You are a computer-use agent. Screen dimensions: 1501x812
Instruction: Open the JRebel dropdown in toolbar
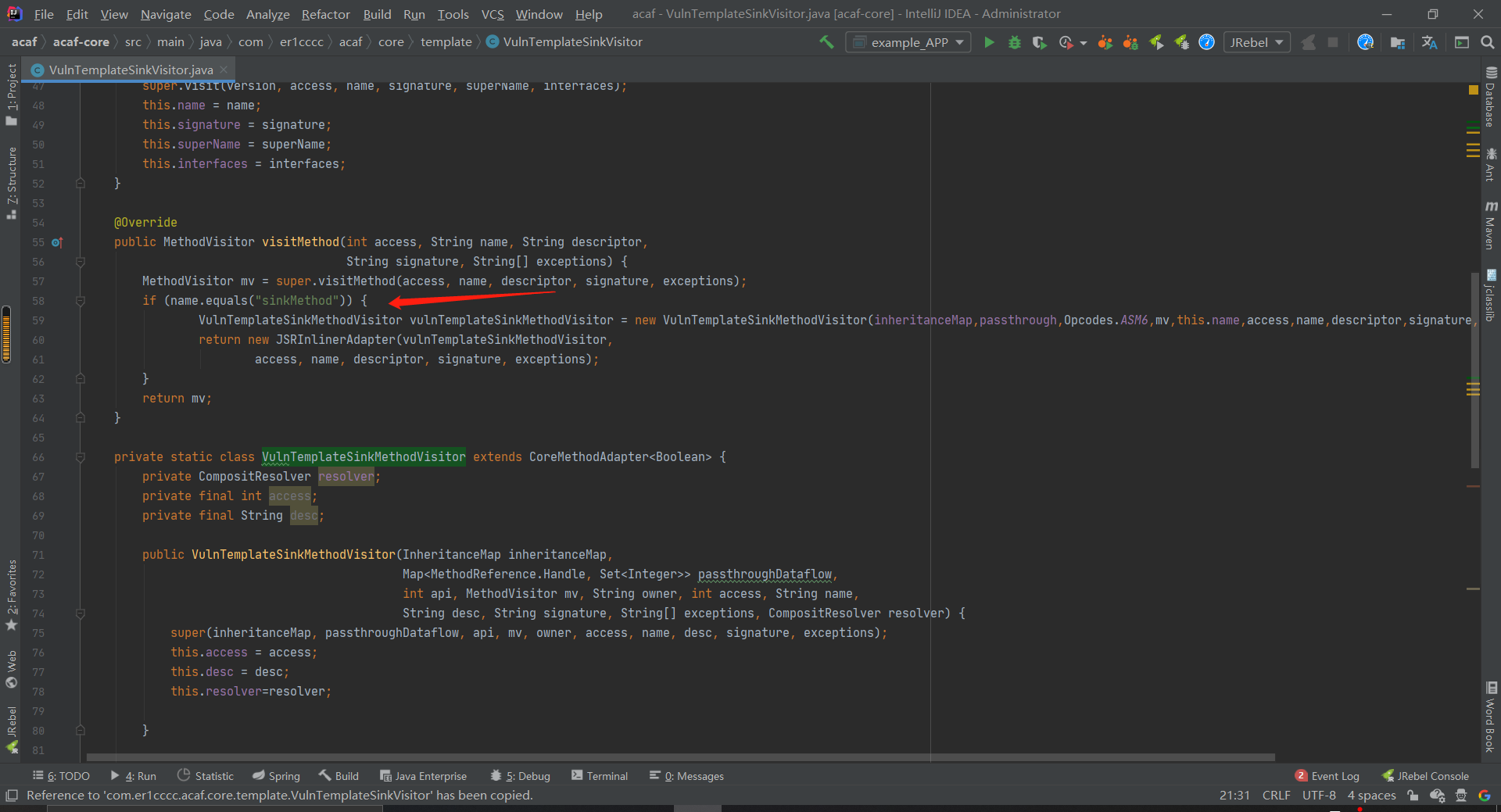(1256, 42)
